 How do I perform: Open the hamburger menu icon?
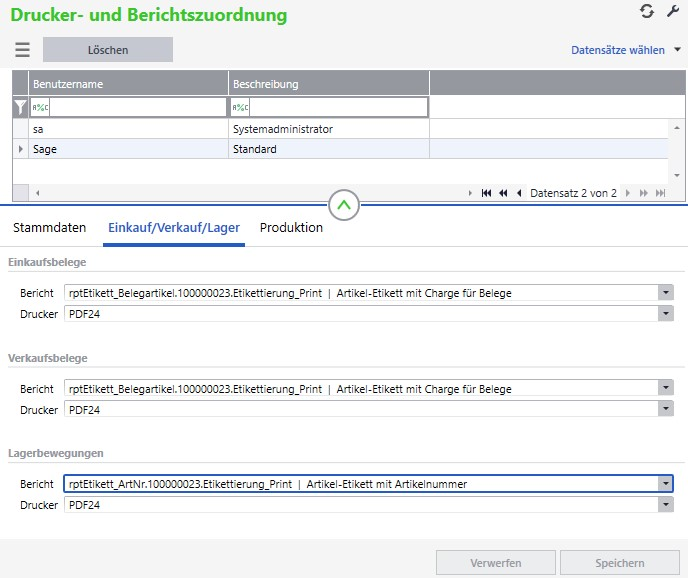tap(22, 50)
